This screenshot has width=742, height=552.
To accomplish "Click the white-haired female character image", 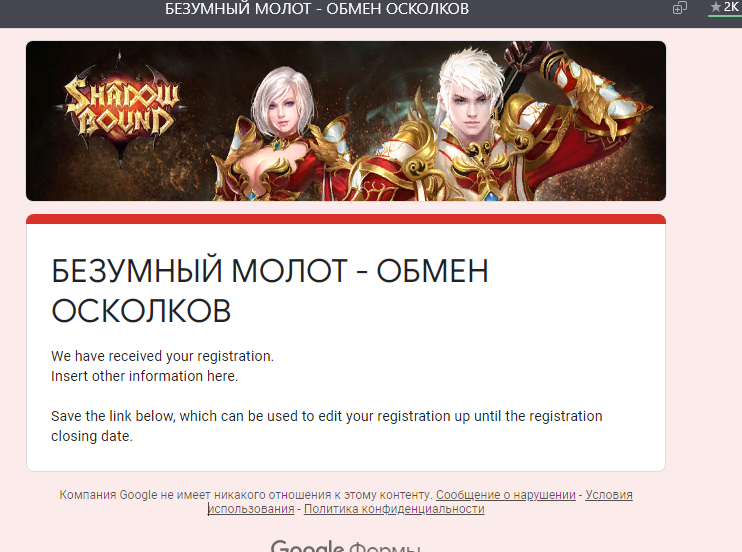I will tap(279, 135).
